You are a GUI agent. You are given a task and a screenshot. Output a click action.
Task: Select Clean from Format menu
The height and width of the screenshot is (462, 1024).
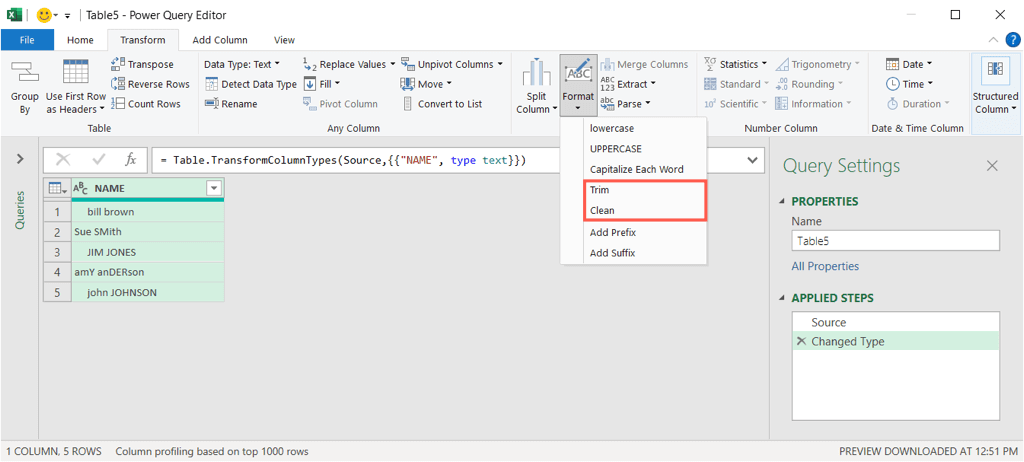[x=602, y=210]
